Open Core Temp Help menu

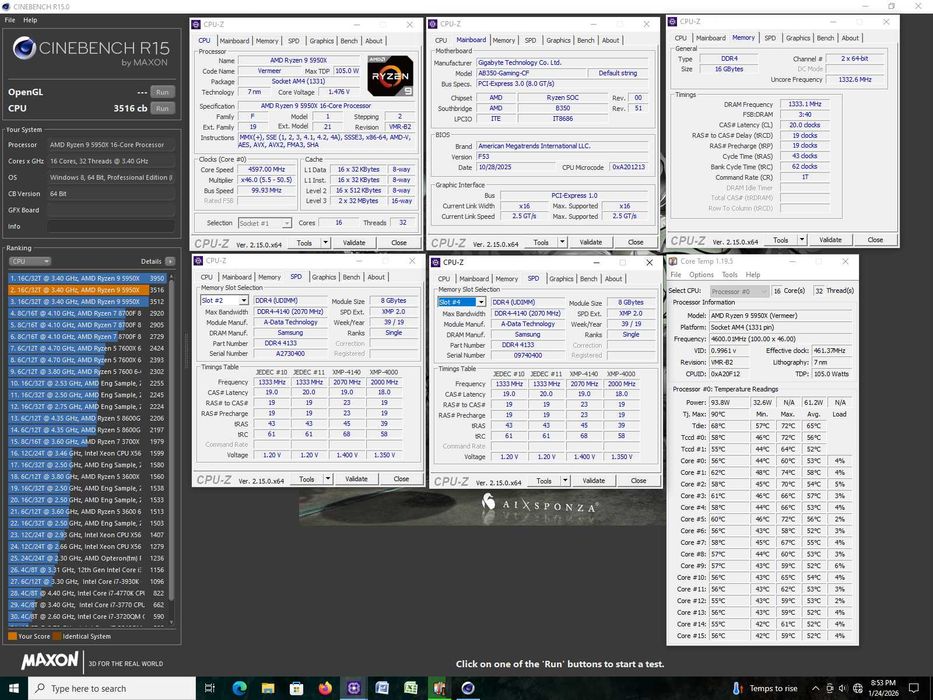click(x=753, y=275)
